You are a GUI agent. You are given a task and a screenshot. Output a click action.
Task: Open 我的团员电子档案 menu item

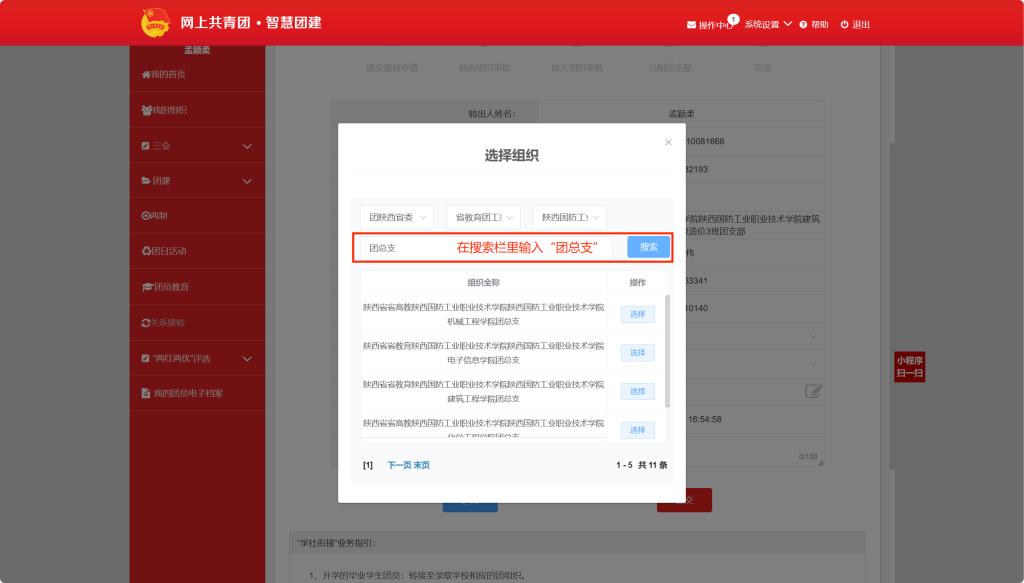coord(187,393)
